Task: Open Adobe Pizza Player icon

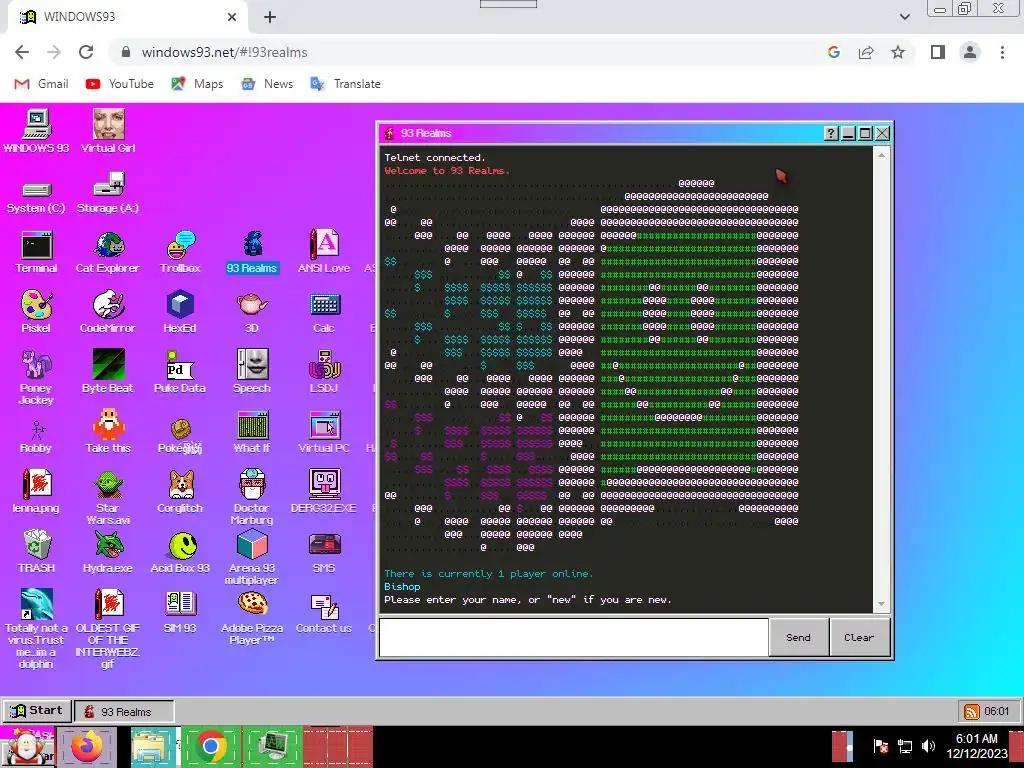Action: coord(252,618)
